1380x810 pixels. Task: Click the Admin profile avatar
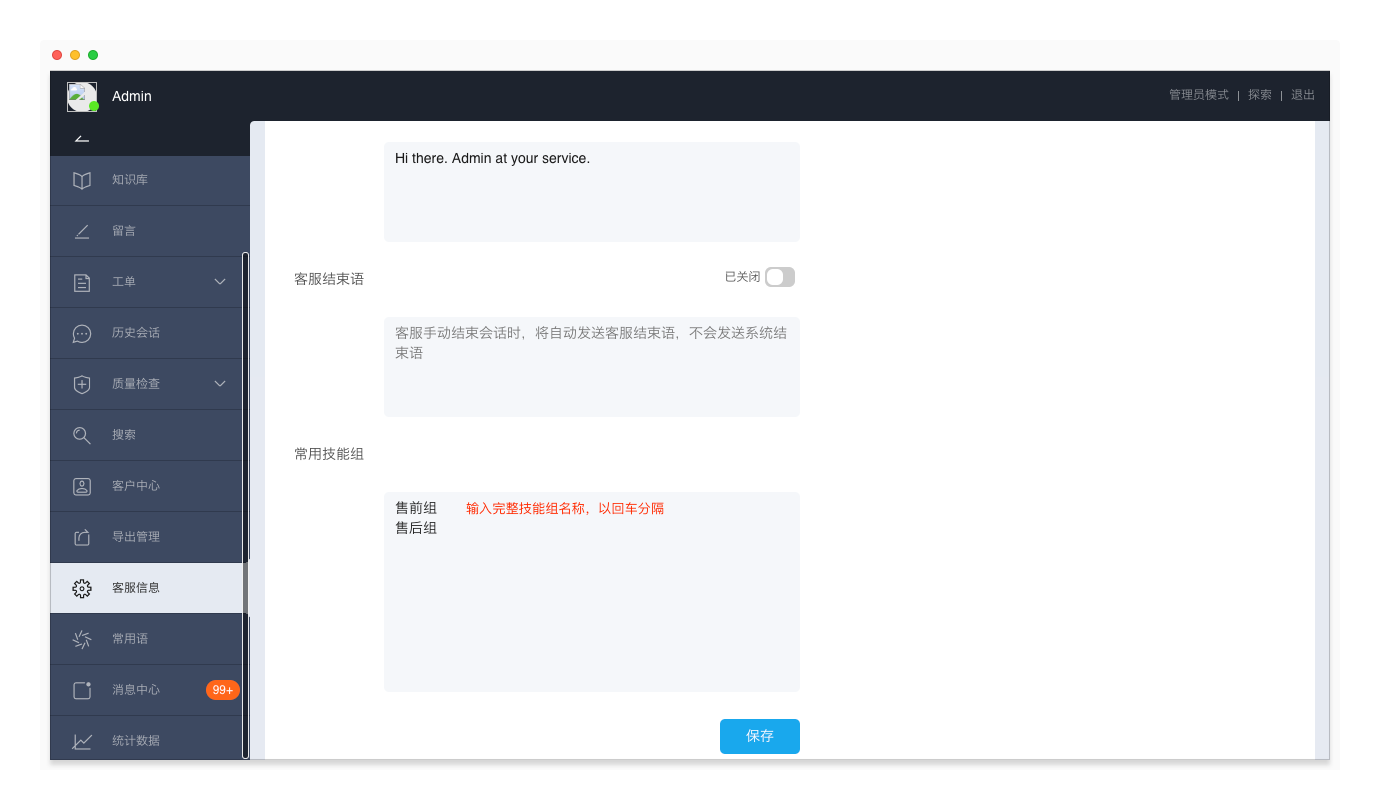[82, 95]
